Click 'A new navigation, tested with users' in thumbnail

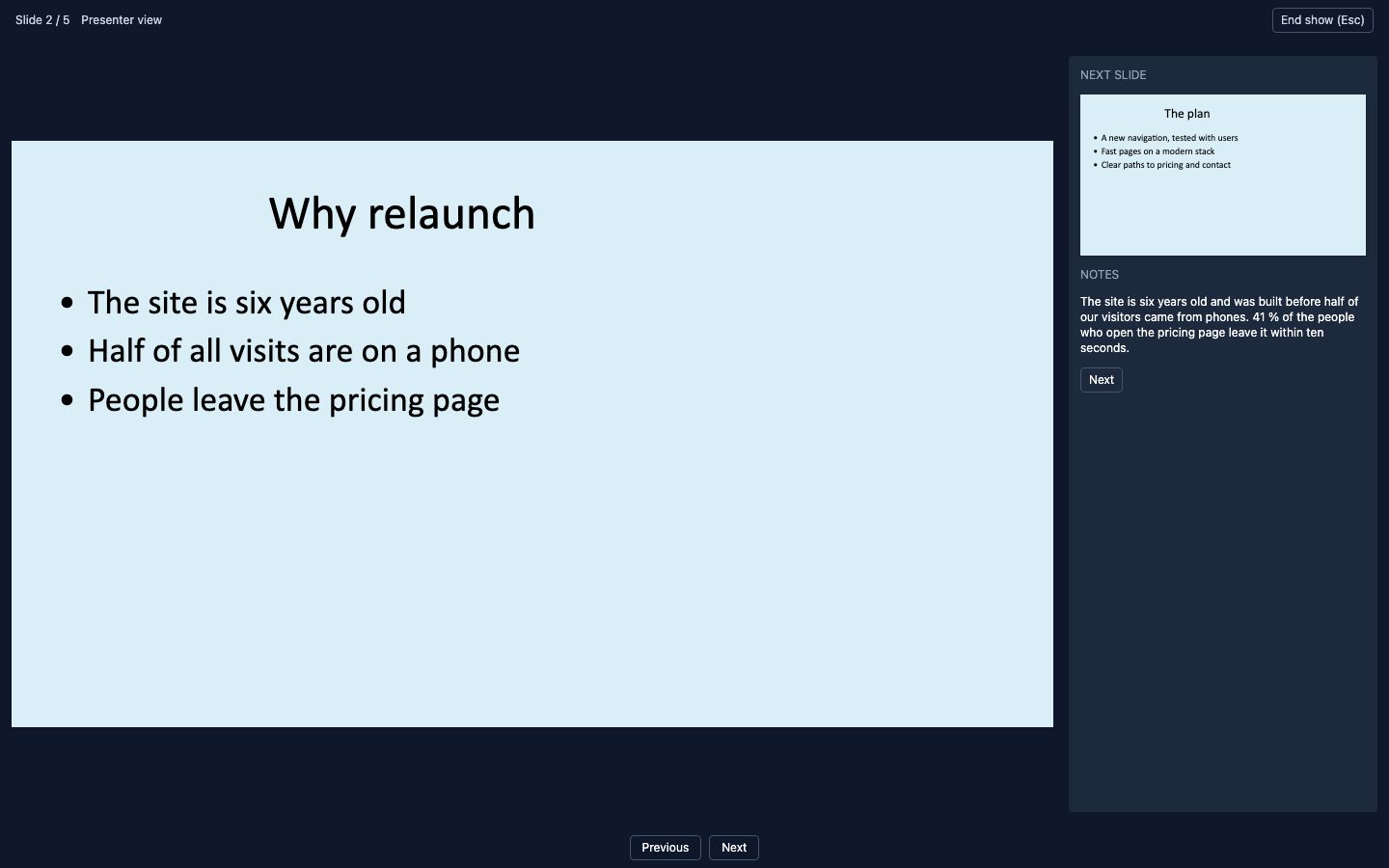[x=1170, y=138]
